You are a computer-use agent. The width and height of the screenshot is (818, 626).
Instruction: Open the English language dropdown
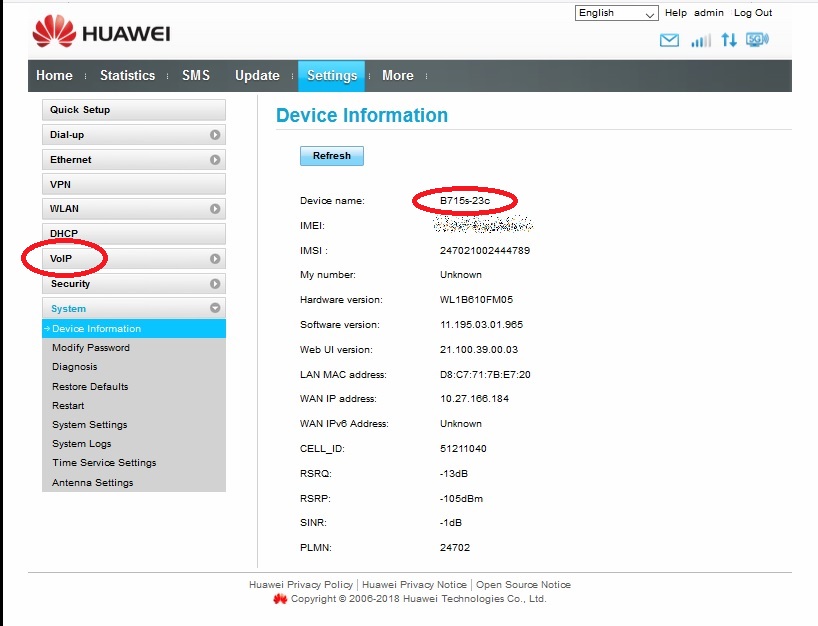coord(616,13)
